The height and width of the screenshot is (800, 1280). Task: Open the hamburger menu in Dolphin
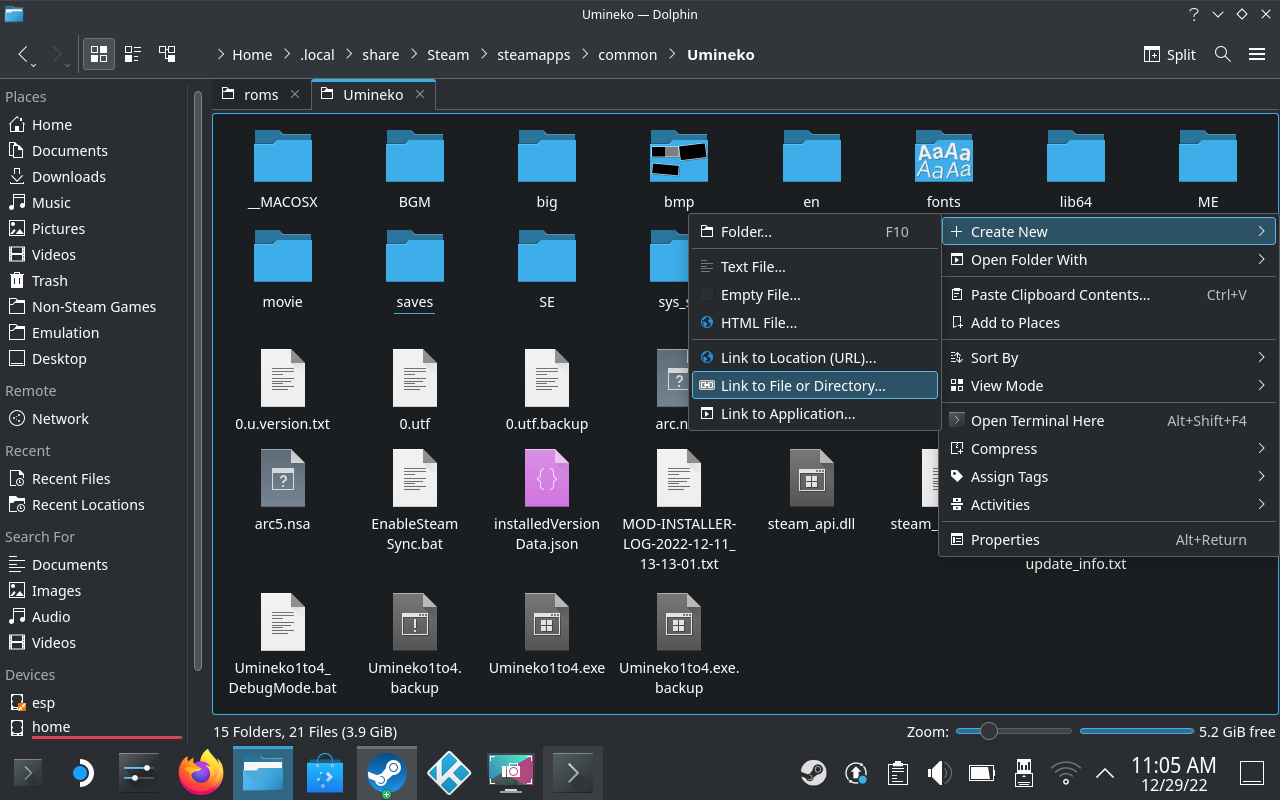tap(1257, 54)
